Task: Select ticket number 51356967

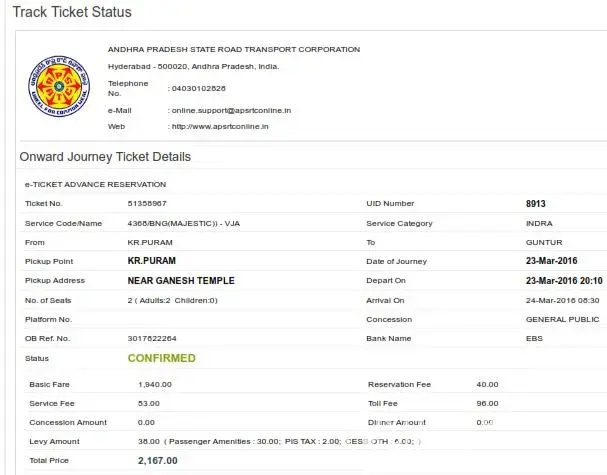Action: point(148,204)
